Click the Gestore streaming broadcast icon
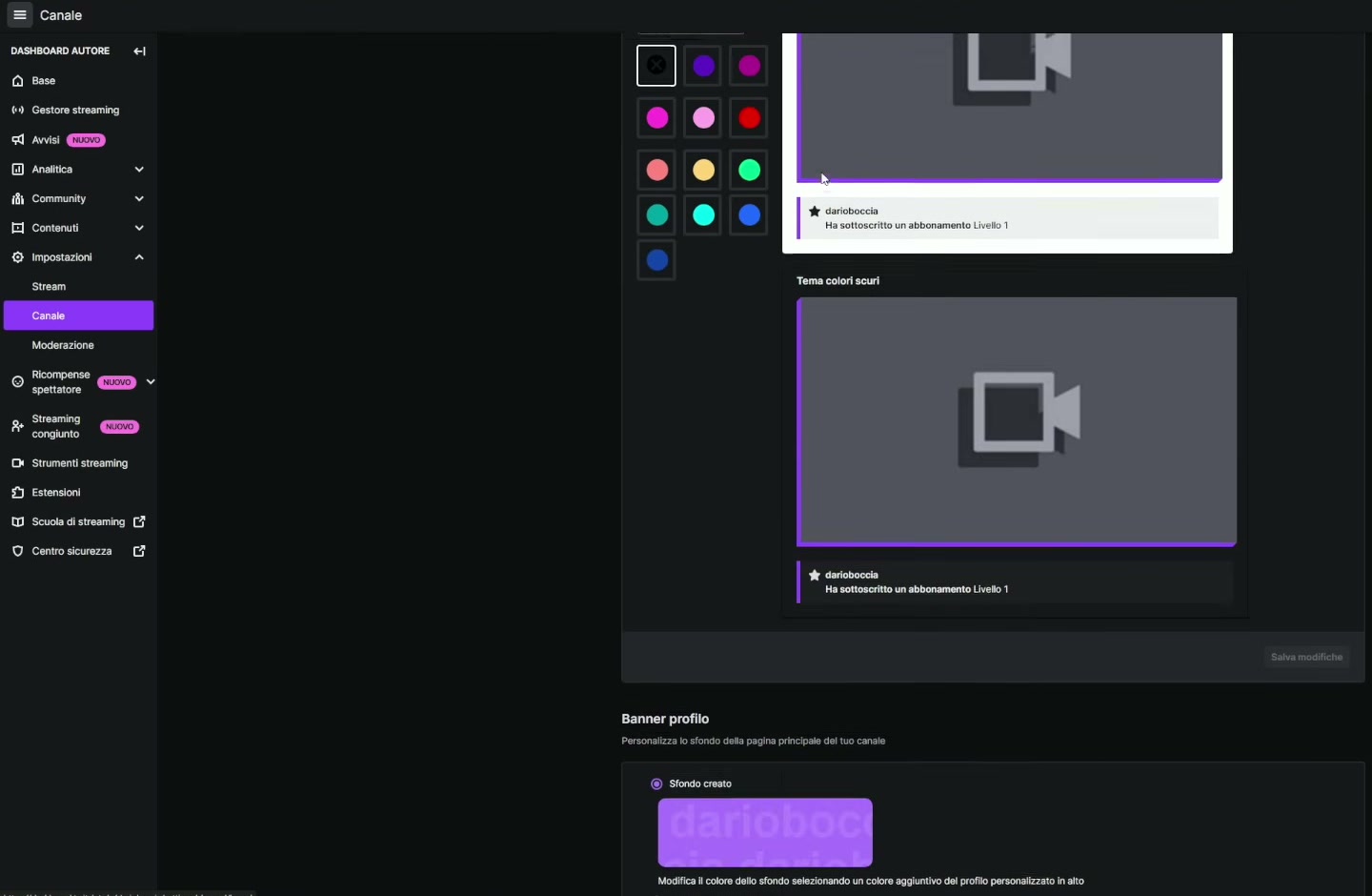 [x=17, y=111]
